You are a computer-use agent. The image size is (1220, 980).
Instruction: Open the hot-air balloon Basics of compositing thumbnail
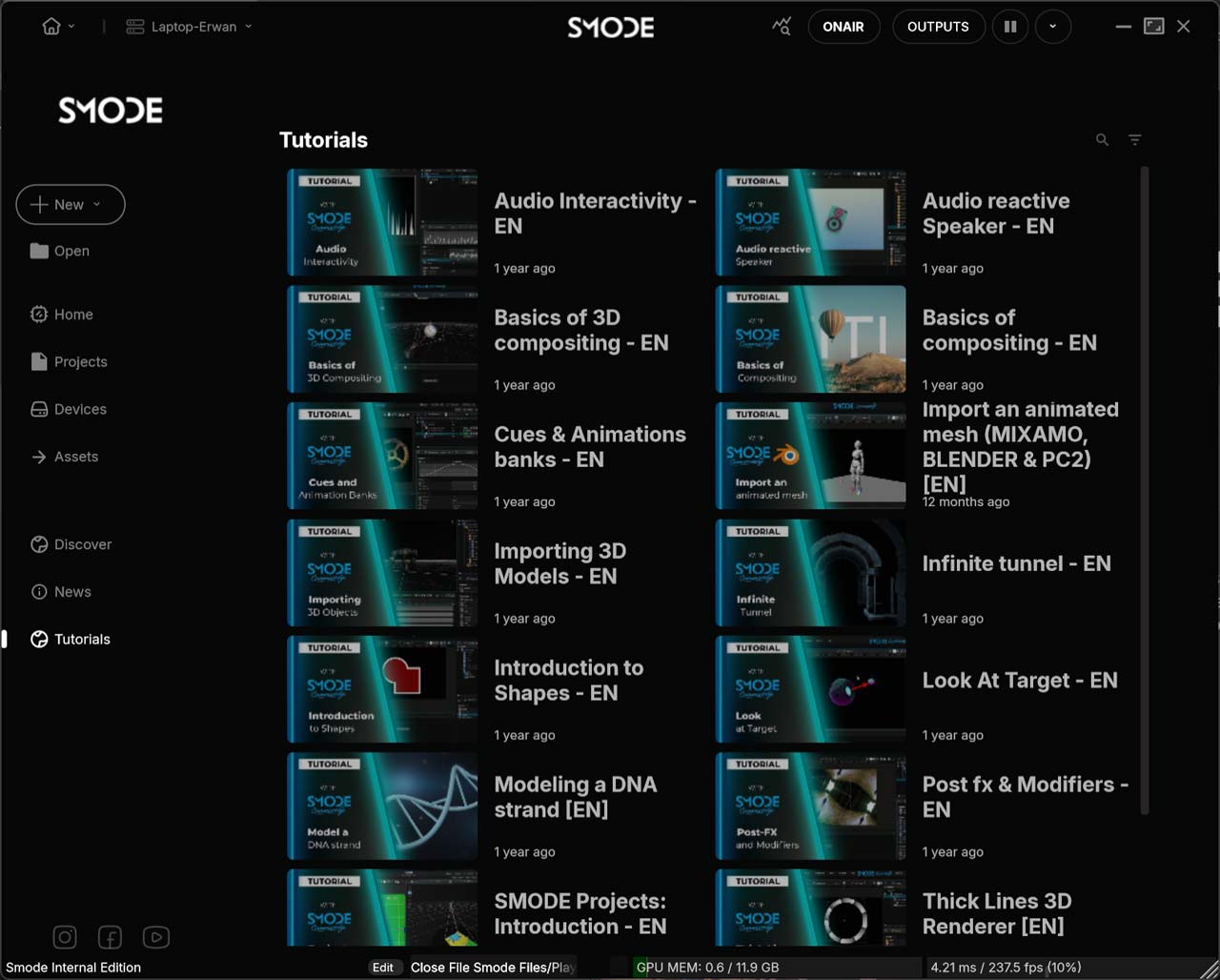click(811, 339)
